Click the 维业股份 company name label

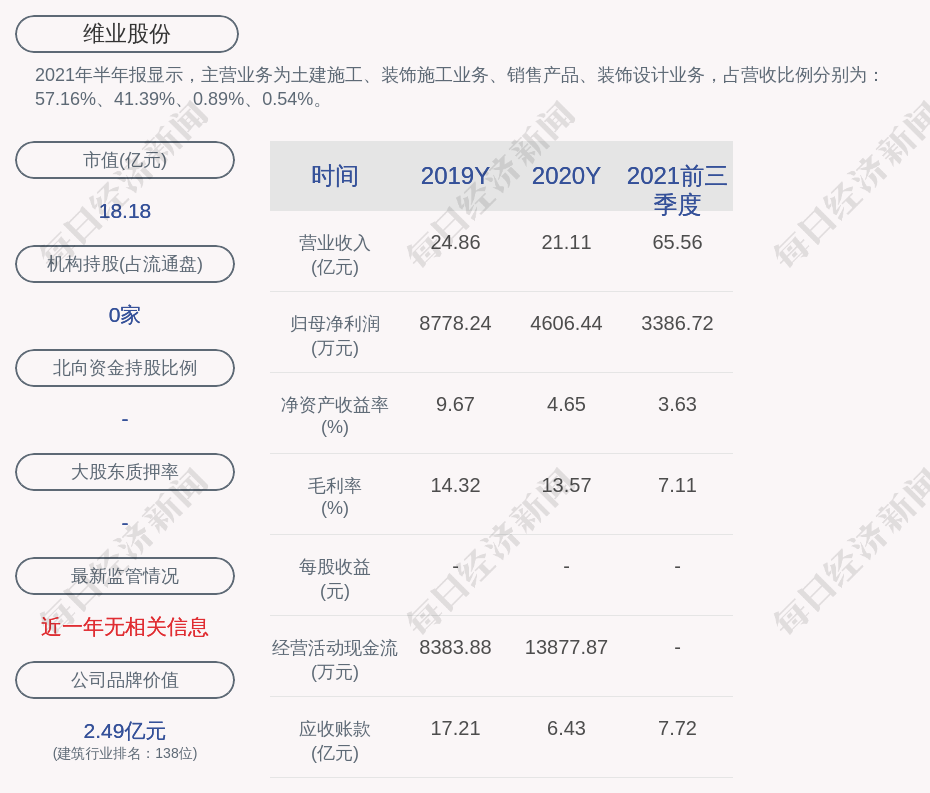[x=127, y=34]
